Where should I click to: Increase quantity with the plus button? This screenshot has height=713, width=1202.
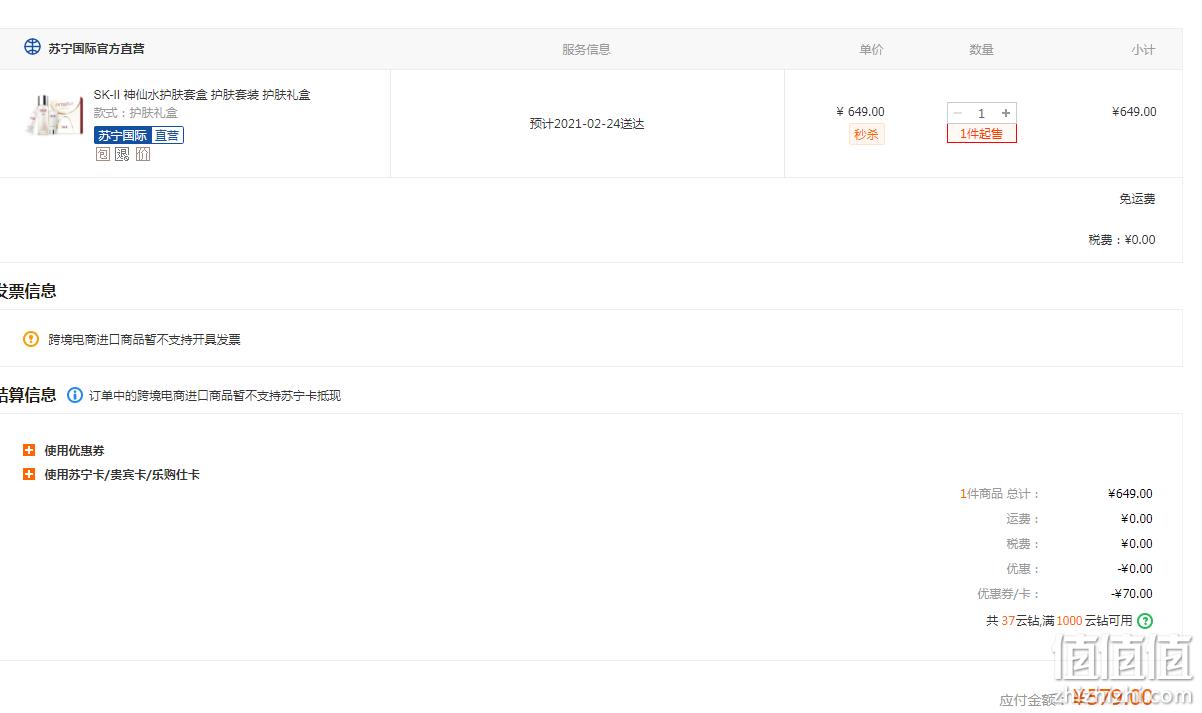pos(1006,113)
